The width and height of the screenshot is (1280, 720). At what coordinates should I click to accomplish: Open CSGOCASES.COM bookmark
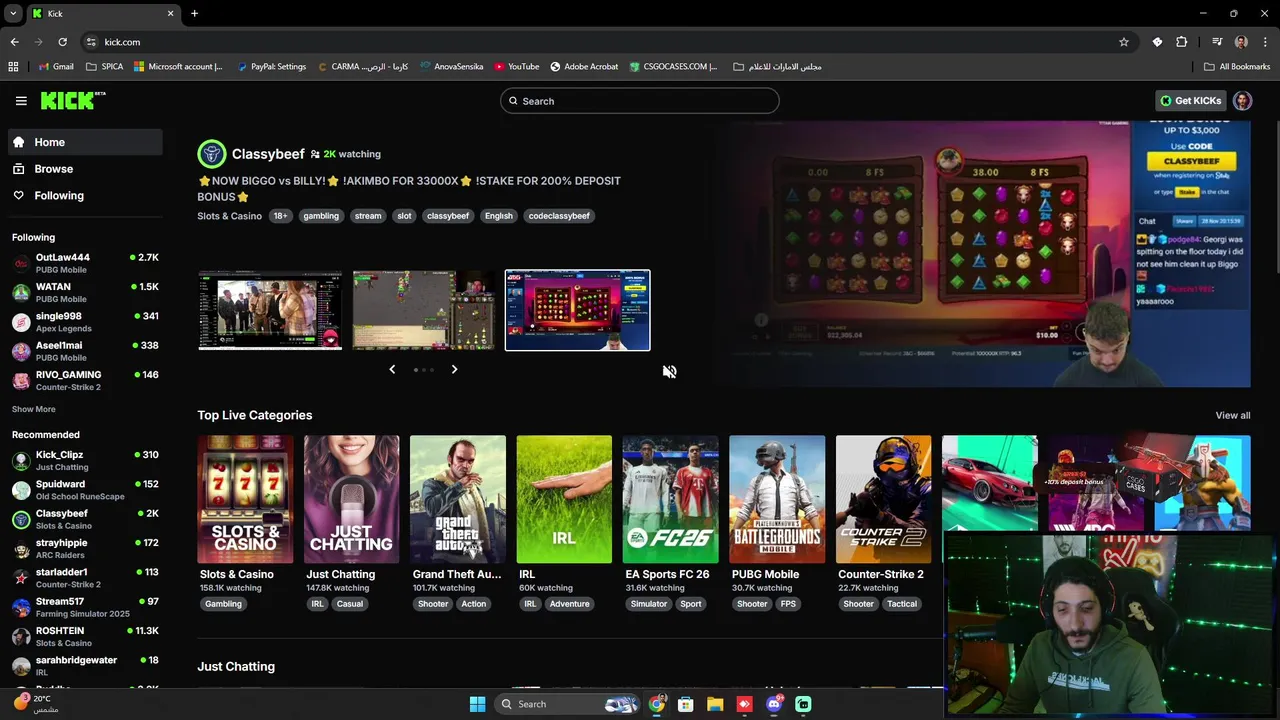(x=673, y=67)
